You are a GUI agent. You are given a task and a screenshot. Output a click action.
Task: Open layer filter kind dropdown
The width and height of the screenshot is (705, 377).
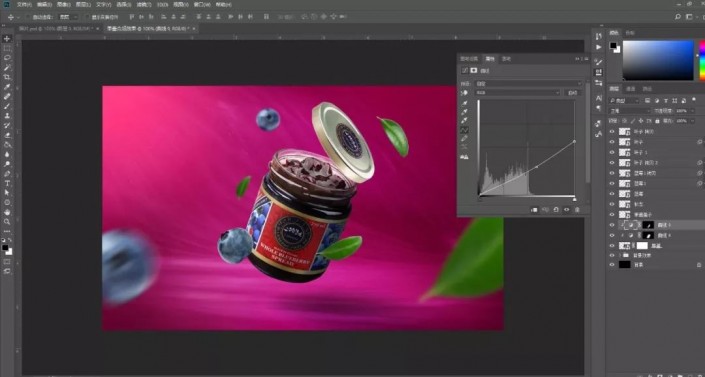pos(624,101)
